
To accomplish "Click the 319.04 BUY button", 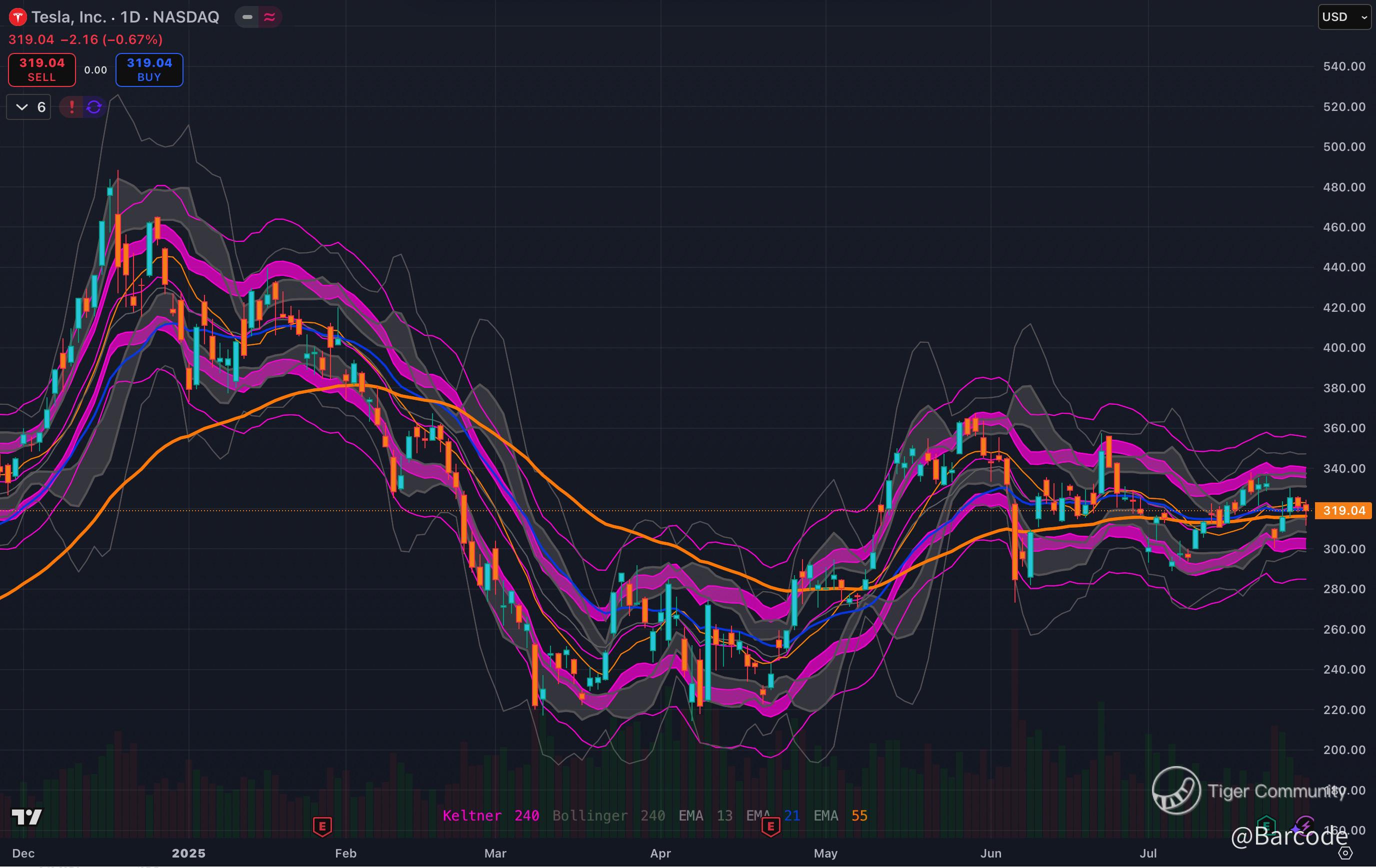I will click(149, 69).
